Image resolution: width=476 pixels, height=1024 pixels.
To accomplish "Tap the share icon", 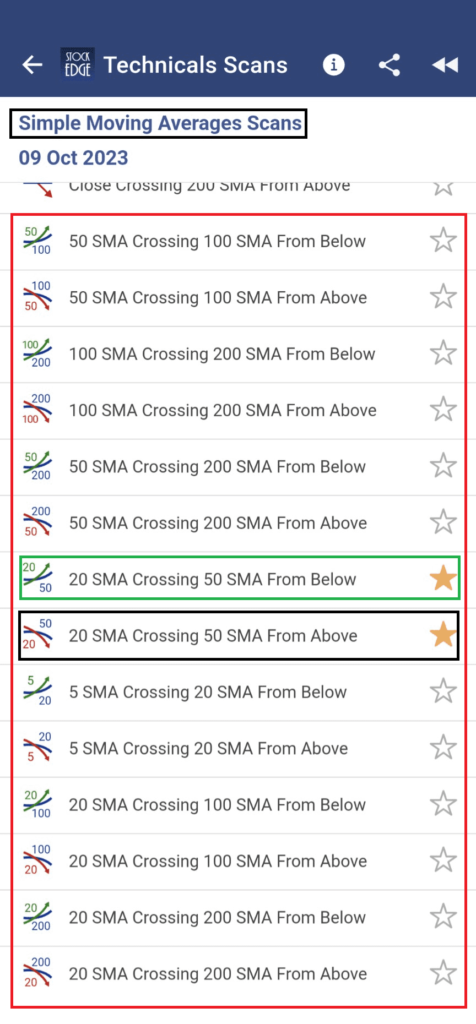I will pos(389,65).
